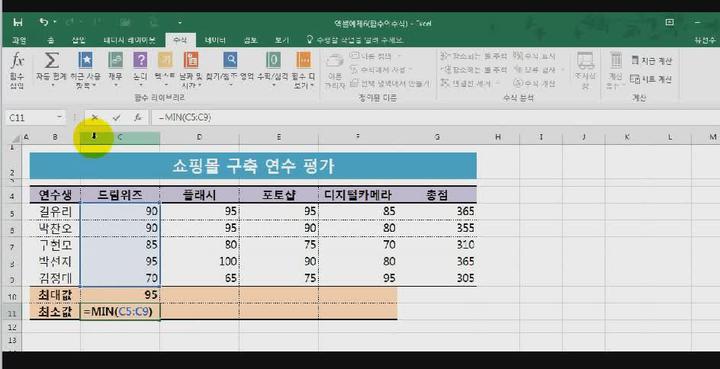Image resolution: width=720 pixels, height=369 pixels.
Task: Click the 포토샵 header cell
Action: (279, 195)
